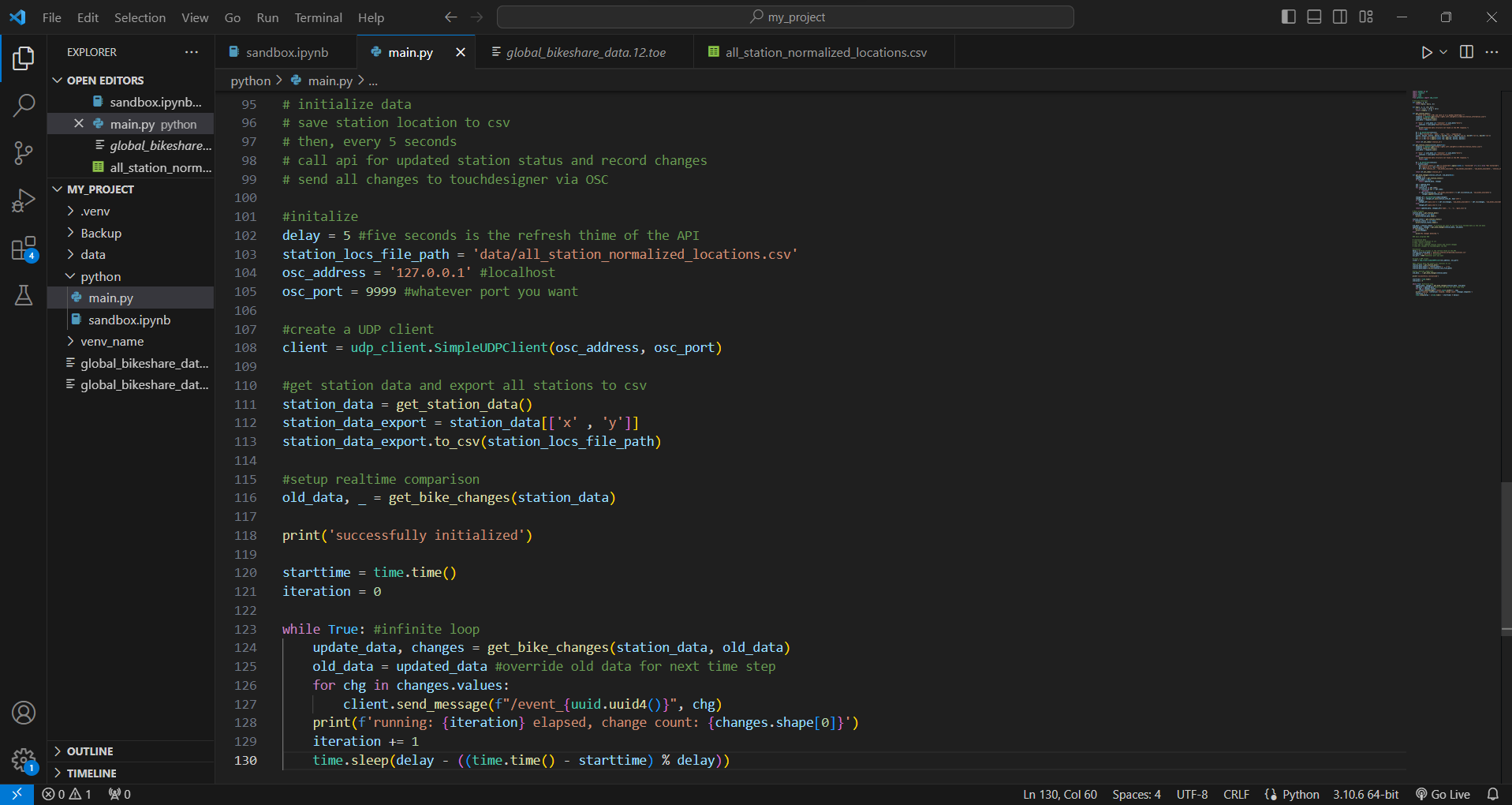Open the Edit menu
This screenshot has height=805, width=1512.
coord(88,17)
